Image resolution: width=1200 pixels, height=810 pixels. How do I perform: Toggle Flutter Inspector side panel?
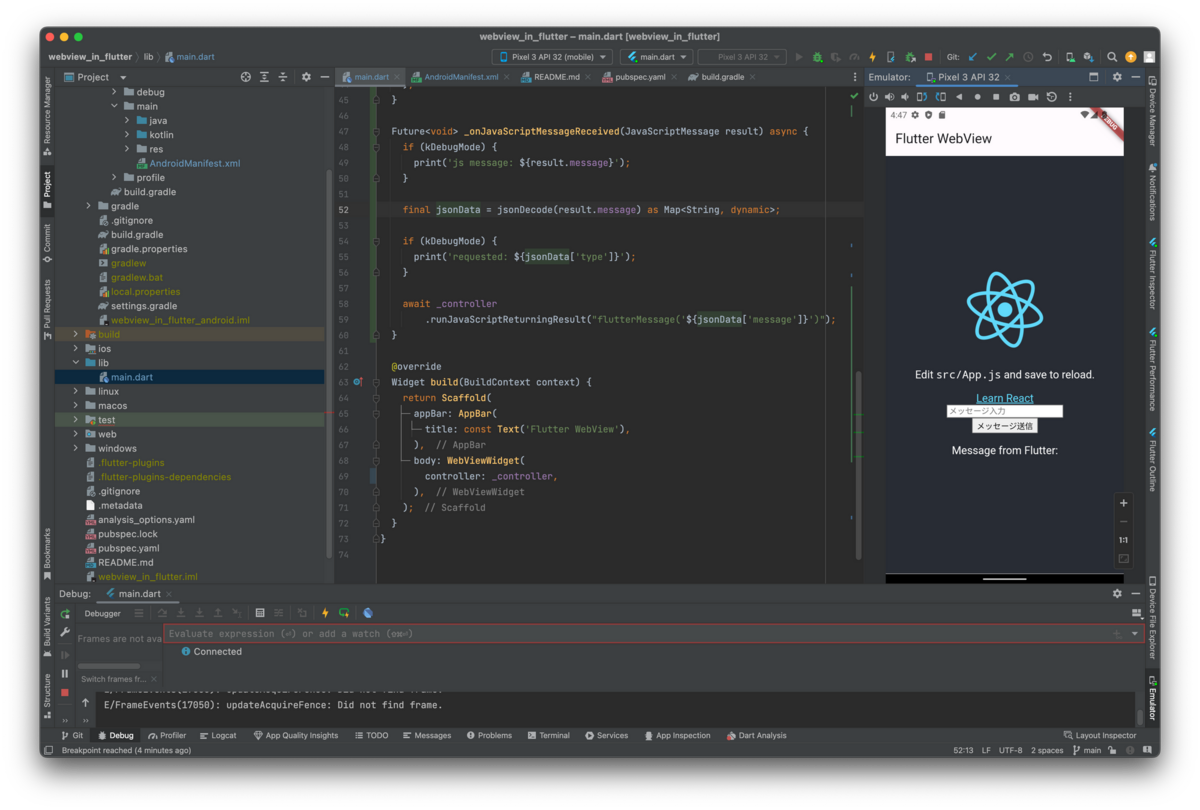(1152, 273)
